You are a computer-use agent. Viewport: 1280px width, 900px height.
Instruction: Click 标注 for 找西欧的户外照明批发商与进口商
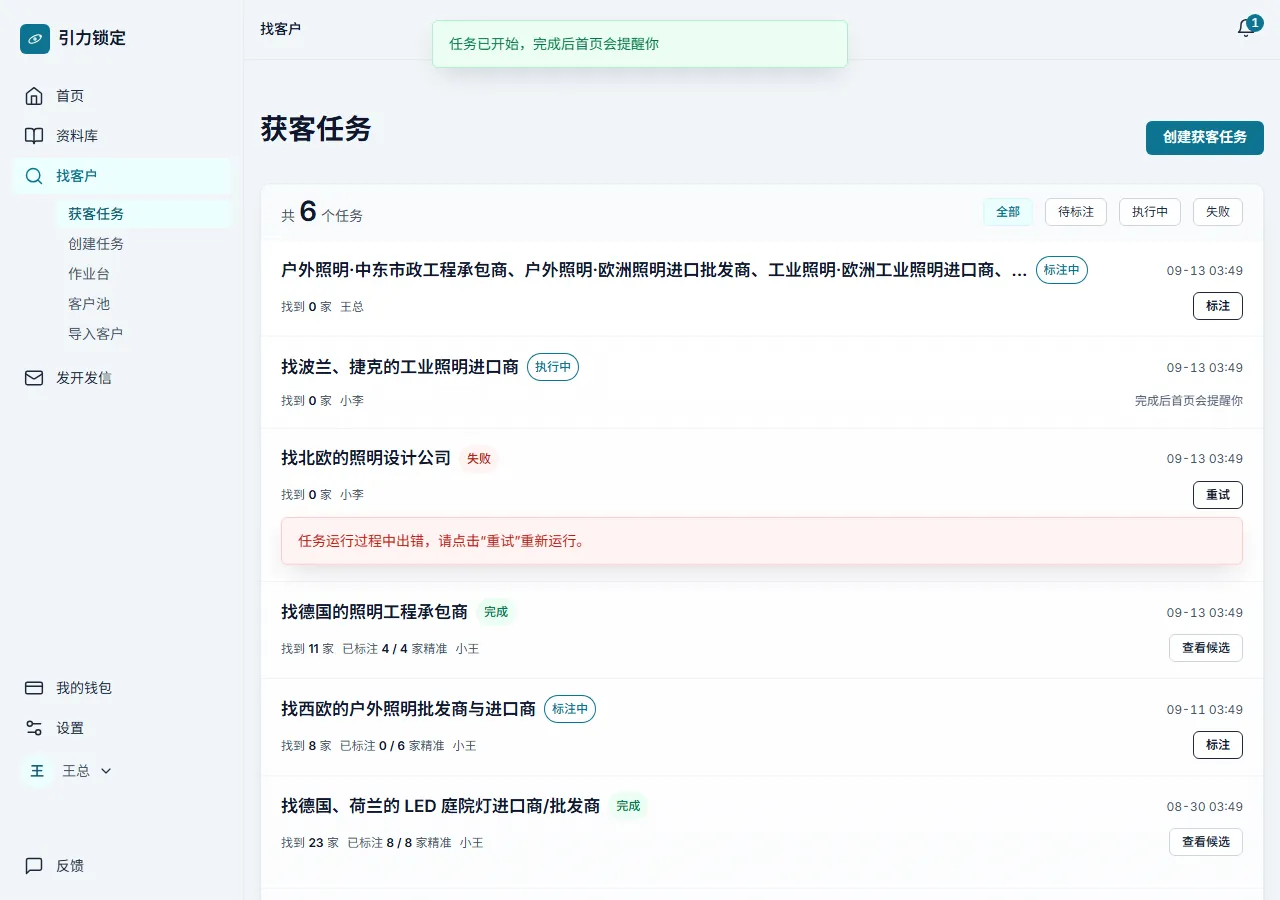(1218, 745)
